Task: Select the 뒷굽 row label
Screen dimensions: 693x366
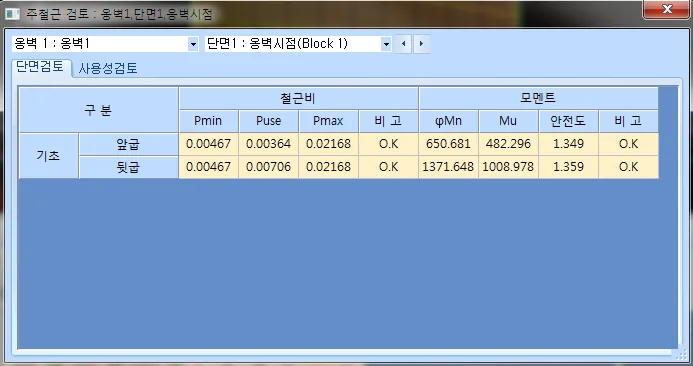Action: click(129, 167)
